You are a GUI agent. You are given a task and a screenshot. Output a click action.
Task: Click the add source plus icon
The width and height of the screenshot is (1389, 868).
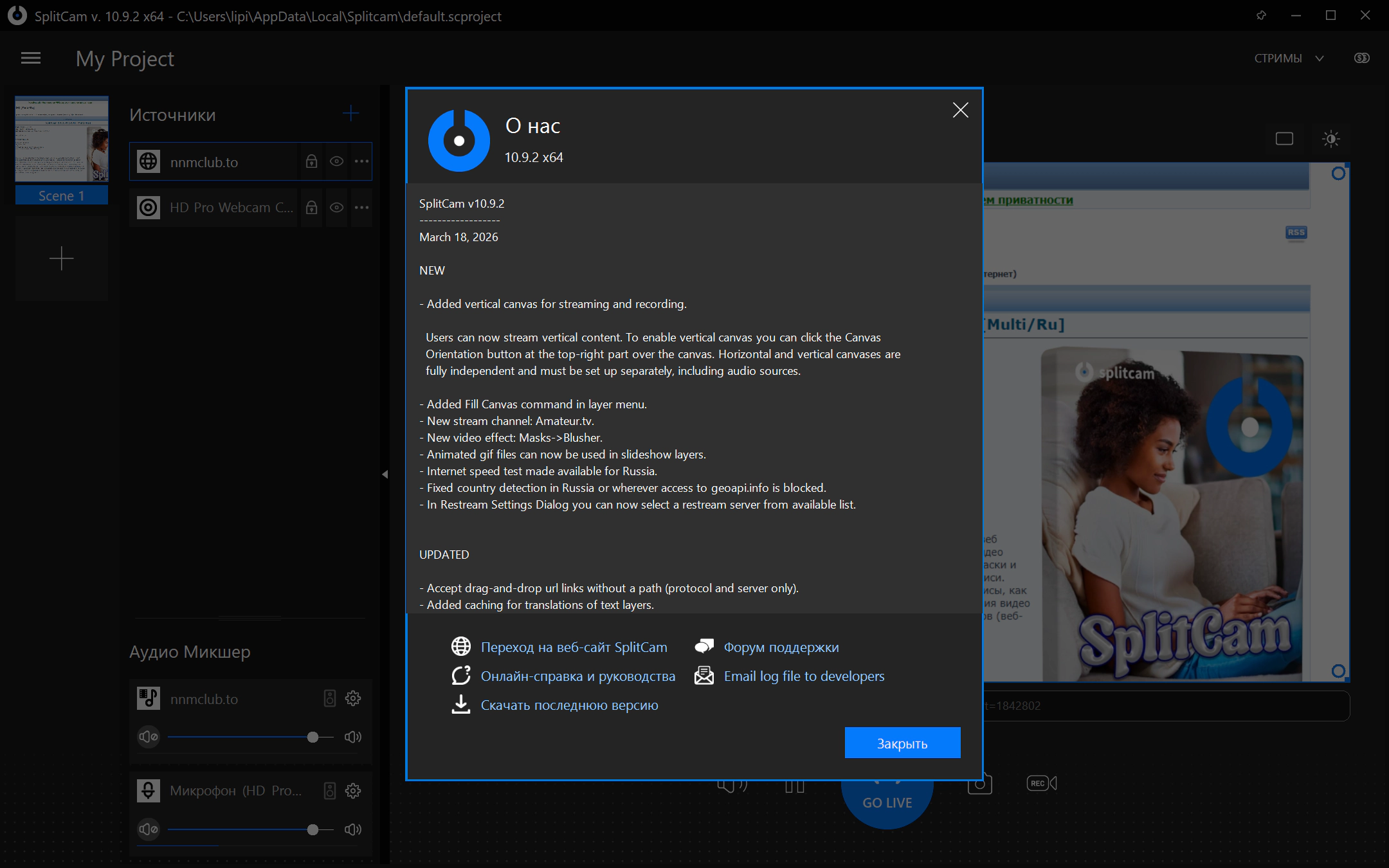pos(350,114)
